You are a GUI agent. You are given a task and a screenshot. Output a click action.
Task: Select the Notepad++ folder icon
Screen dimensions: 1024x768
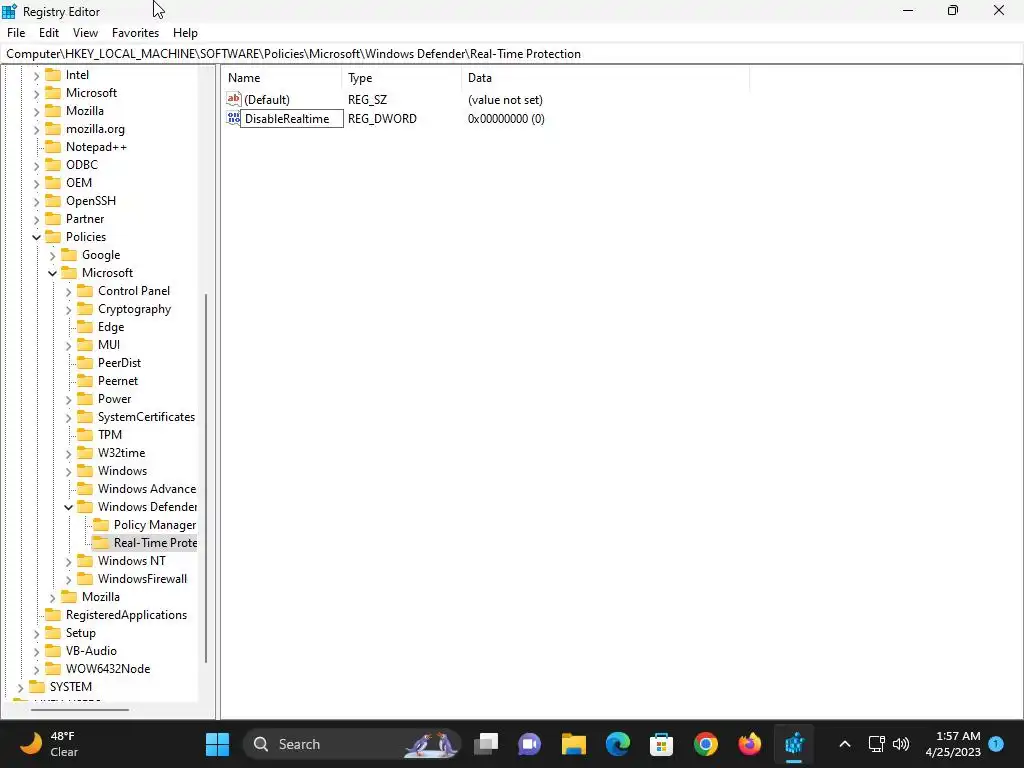click(x=53, y=146)
